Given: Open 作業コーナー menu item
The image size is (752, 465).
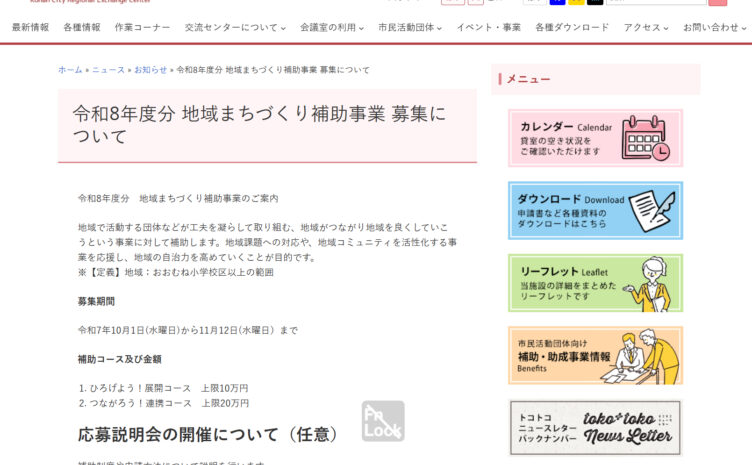Looking at the screenshot, I should [142, 28].
